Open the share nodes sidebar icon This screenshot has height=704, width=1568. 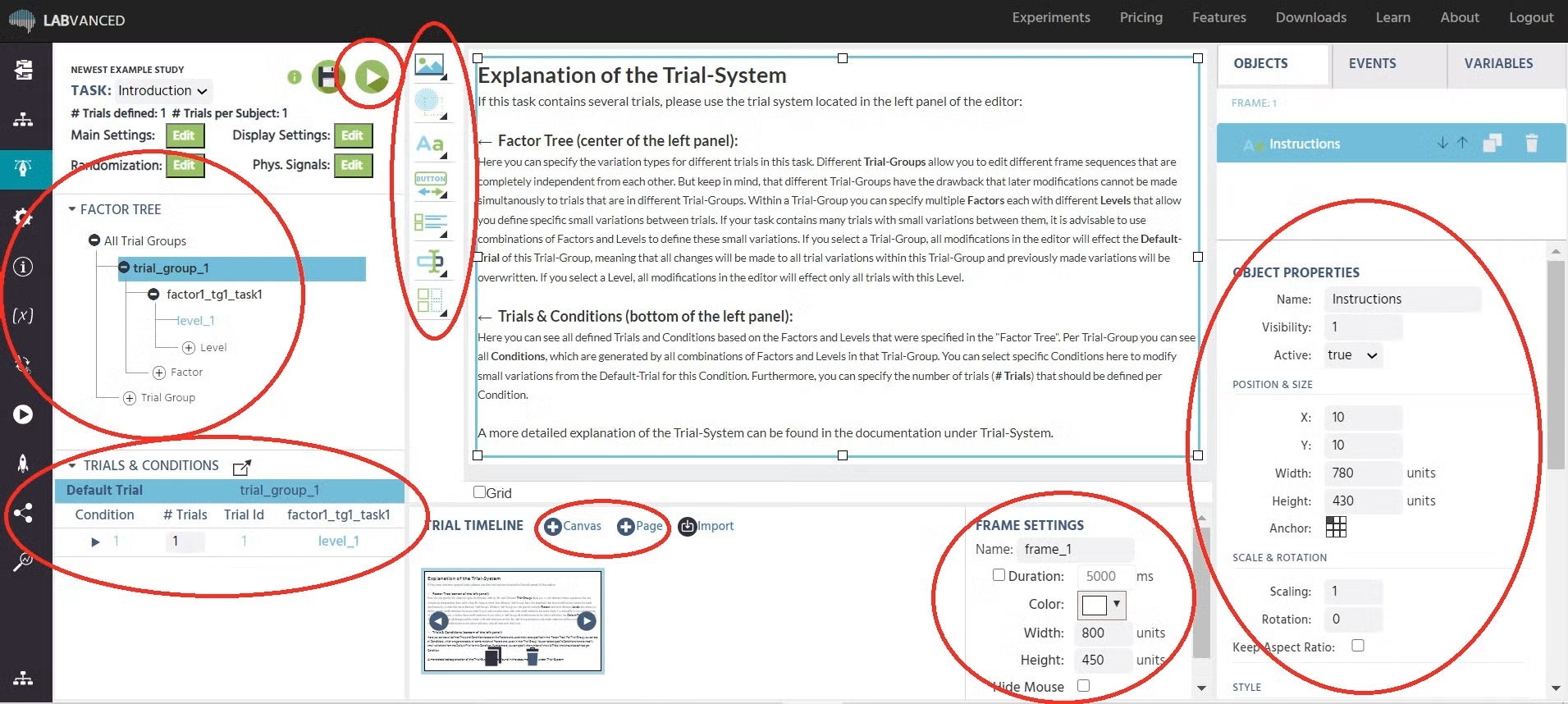pos(23,514)
